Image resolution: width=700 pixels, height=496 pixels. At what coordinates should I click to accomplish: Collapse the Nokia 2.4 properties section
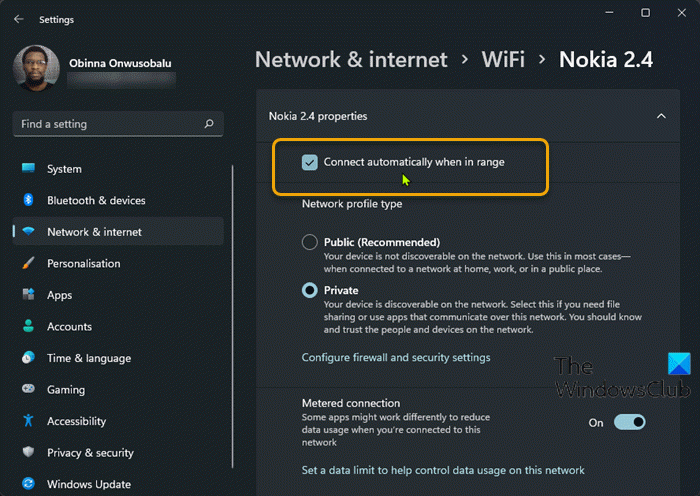click(661, 116)
